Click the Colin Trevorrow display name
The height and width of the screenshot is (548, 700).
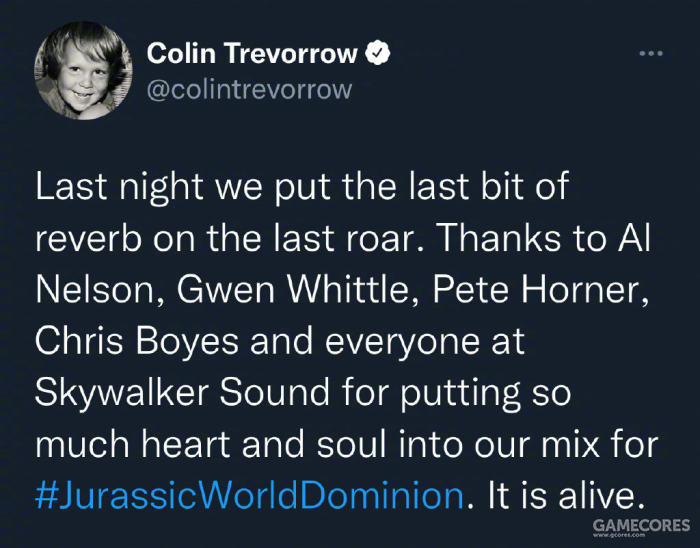[x=252, y=53]
